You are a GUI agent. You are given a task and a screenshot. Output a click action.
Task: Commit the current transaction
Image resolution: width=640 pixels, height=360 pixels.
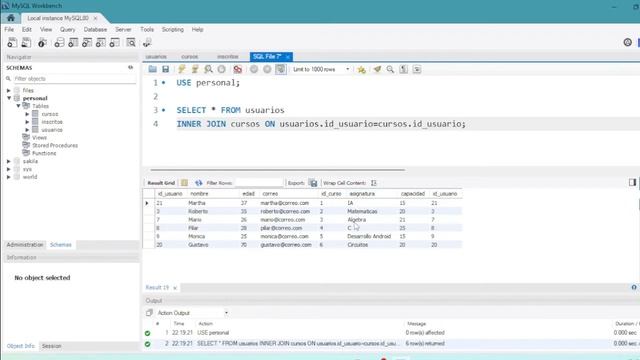[254, 69]
